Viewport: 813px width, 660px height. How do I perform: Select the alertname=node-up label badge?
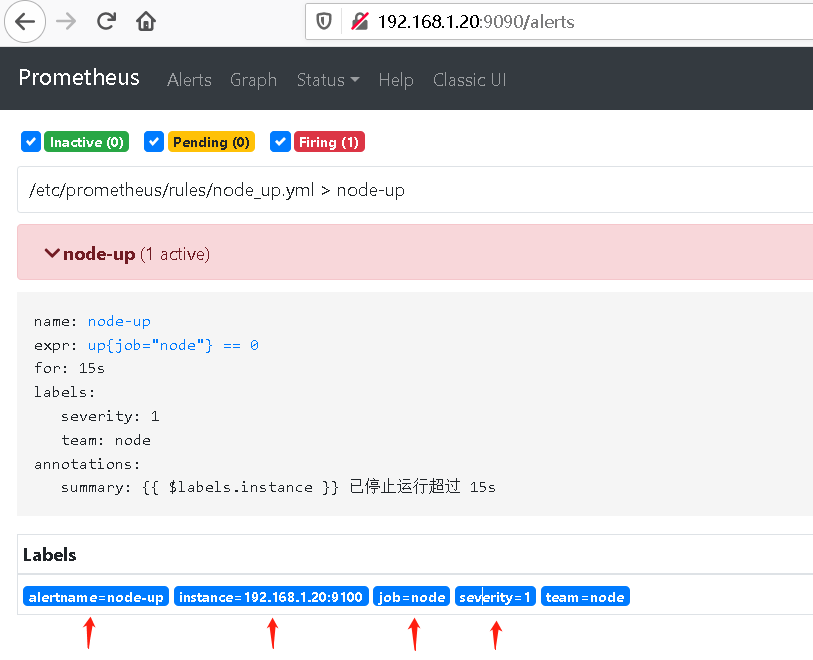click(95, 596)
